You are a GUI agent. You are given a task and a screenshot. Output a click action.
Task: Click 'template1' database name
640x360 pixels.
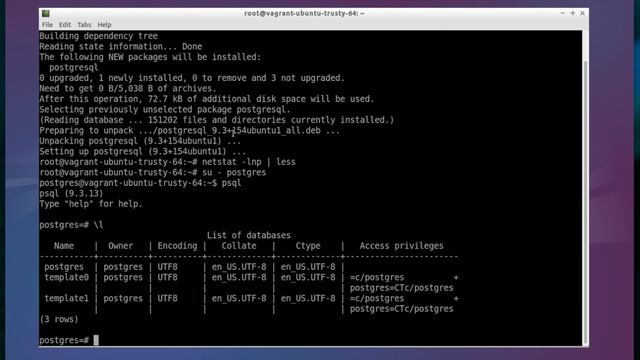pyautogui.click(x=66, y=298)
